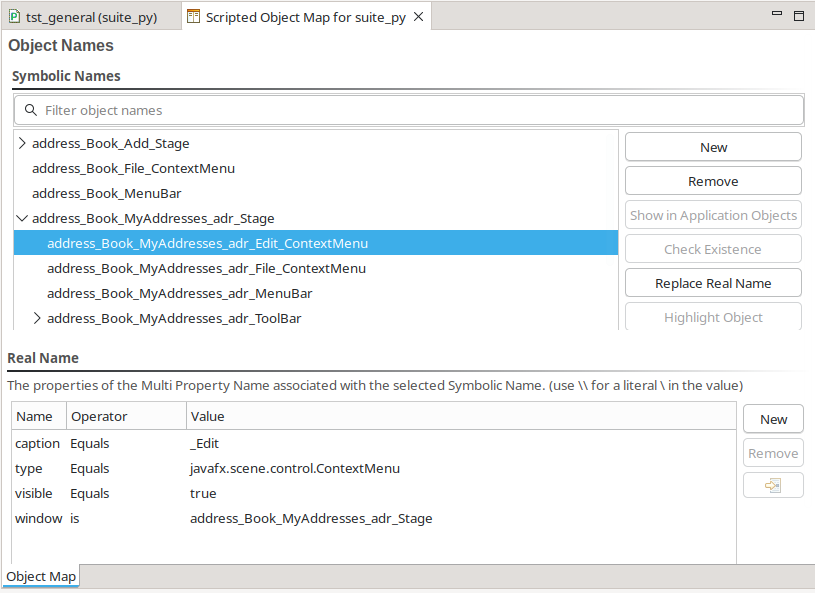Expand the address_Book_MyAddresses_adr_ToolBar node
This screenshot has width=815, height=593.
point(37,318)
